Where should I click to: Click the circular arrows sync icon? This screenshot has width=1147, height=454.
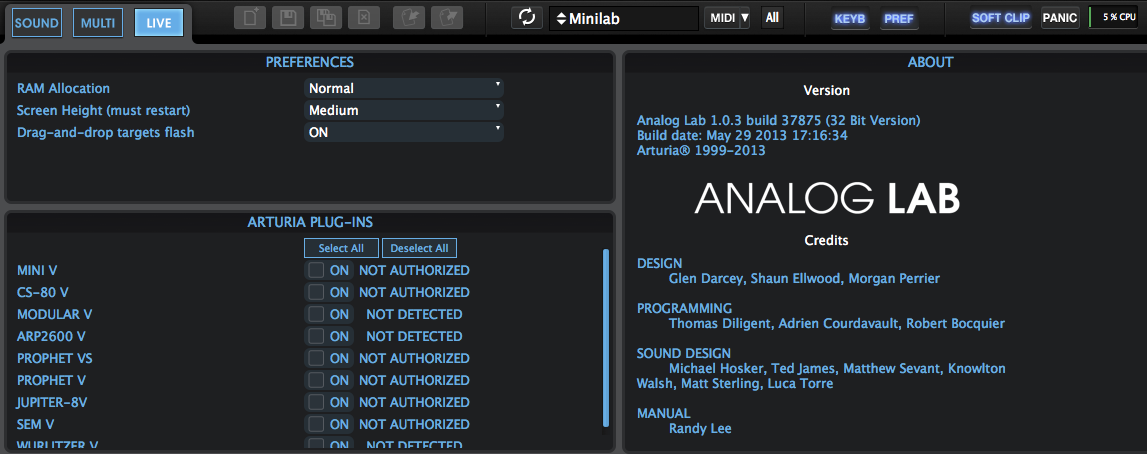[527, 18]
